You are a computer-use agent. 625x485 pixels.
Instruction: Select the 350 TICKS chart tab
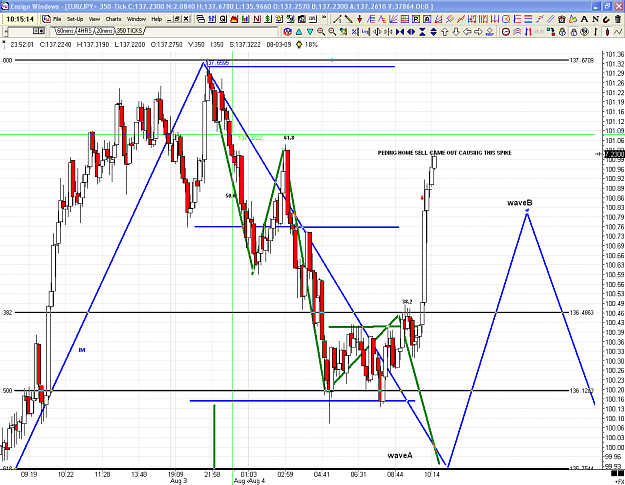[129, 31]
